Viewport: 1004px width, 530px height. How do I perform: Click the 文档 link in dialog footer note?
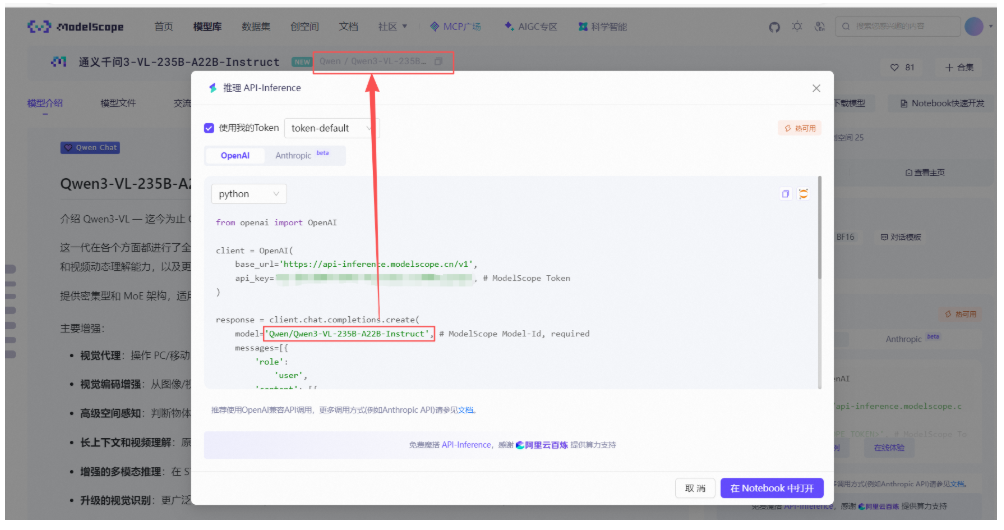pos(466,410)
